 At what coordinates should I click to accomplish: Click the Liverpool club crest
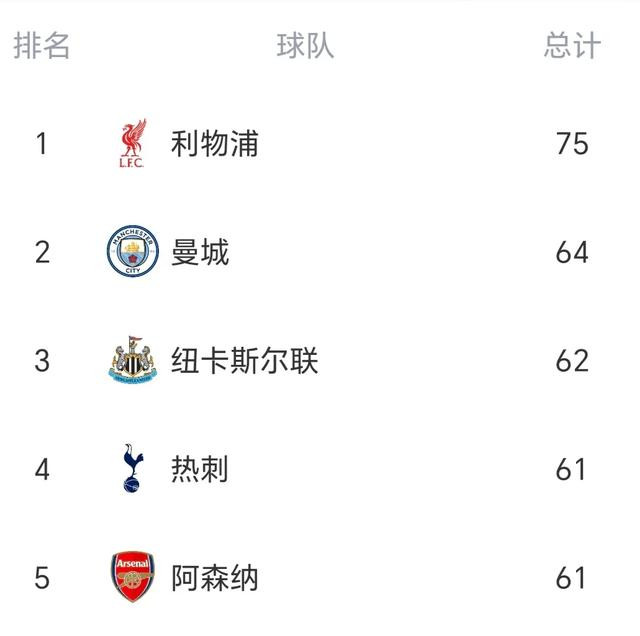click(x=132, y=144)
